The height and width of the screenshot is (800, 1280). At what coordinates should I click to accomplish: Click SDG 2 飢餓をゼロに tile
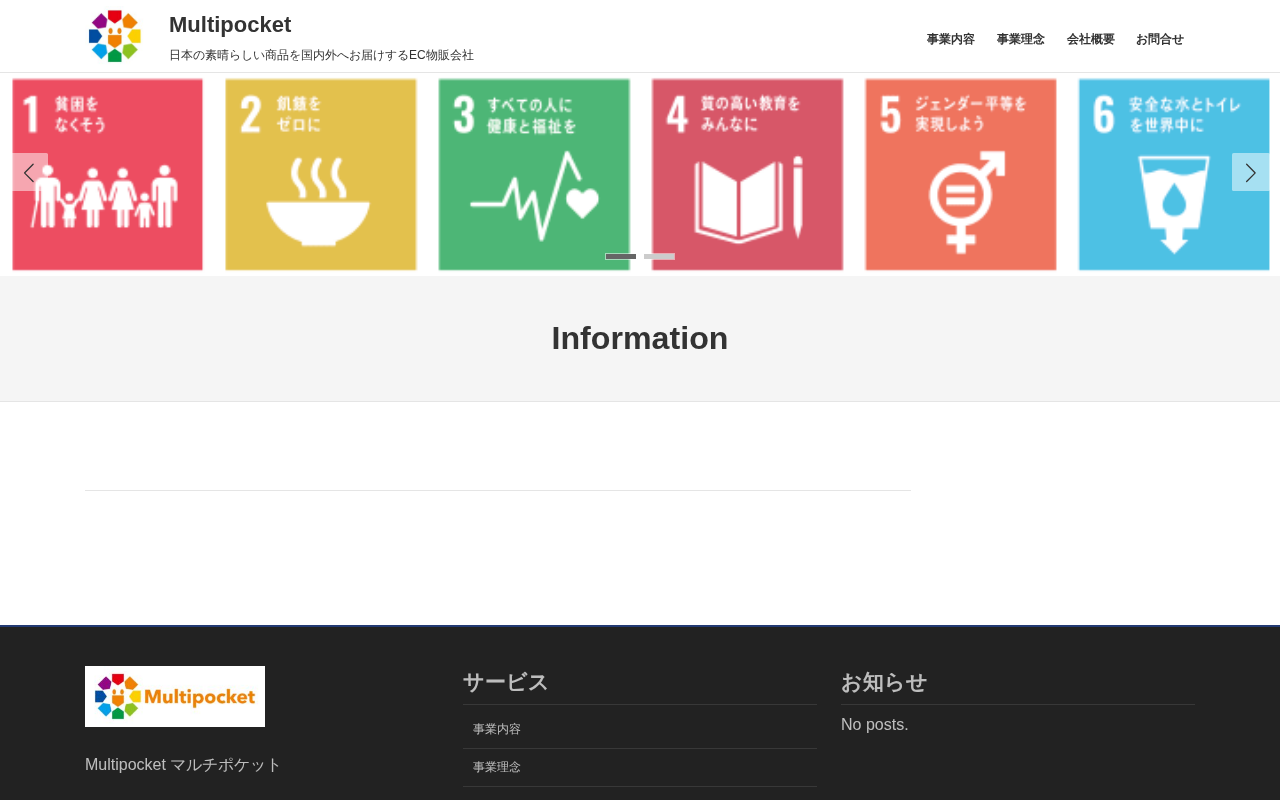[321, 175]
